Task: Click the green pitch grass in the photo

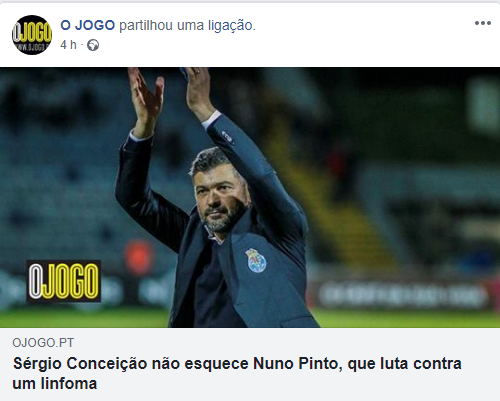Action: click(407, 318)
